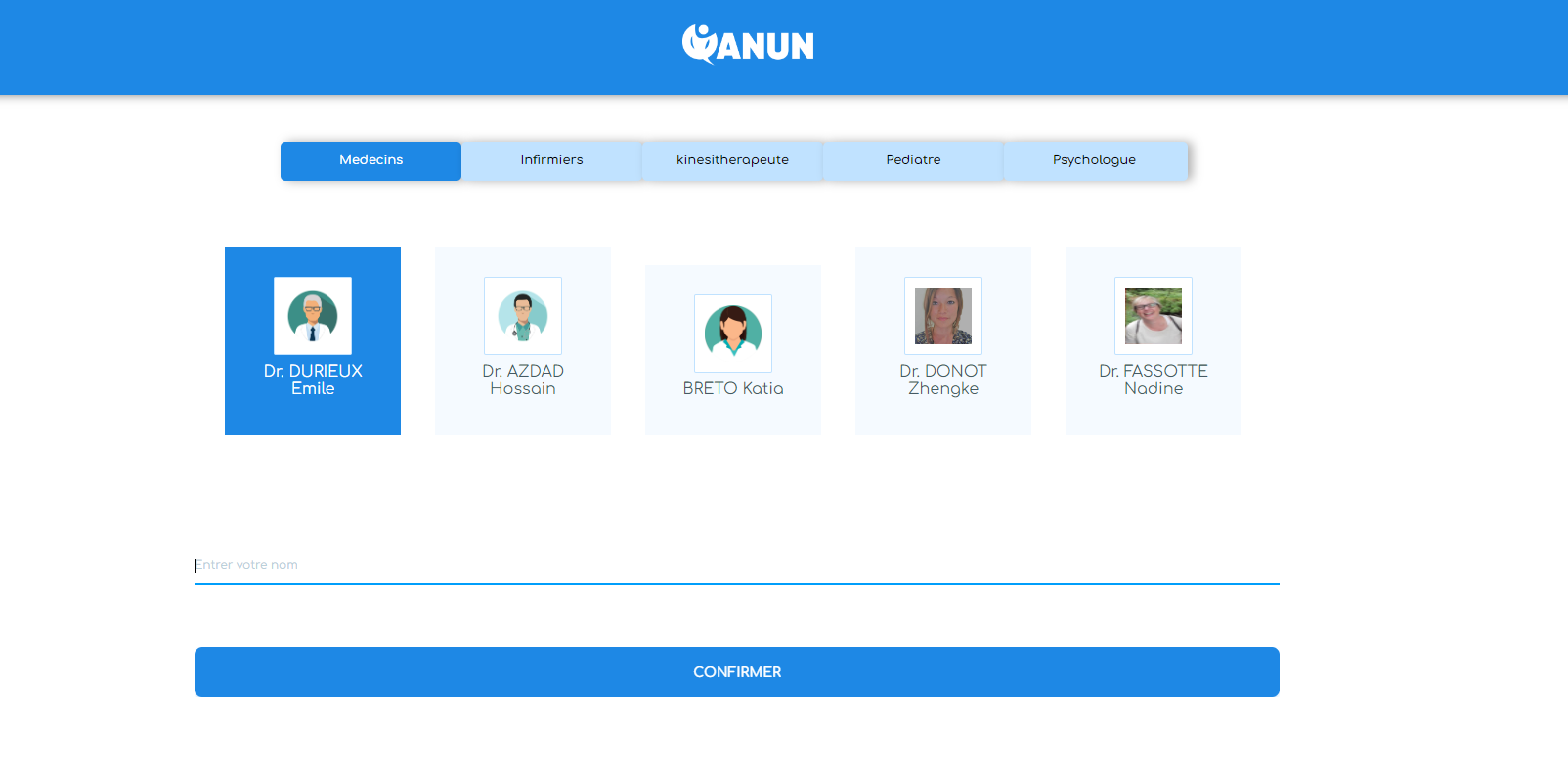Screen dimensions: 1568x758
Task: Focus the 'Entrer votre nom' field
Action: 736,565
